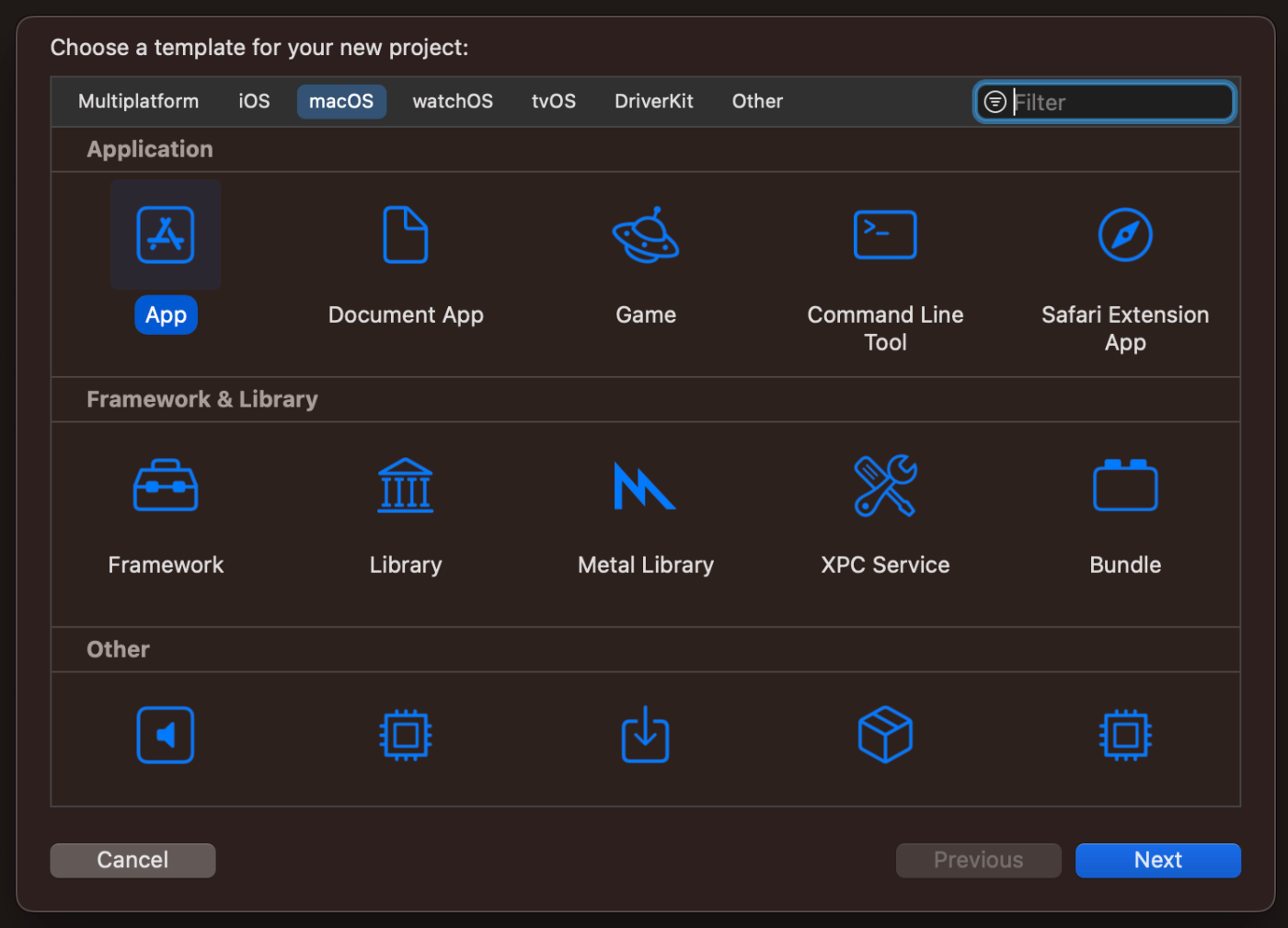The image size is (1288, 928).
Task: Choose the Safari Extension App compass icon
Action: coord(1125,235)
